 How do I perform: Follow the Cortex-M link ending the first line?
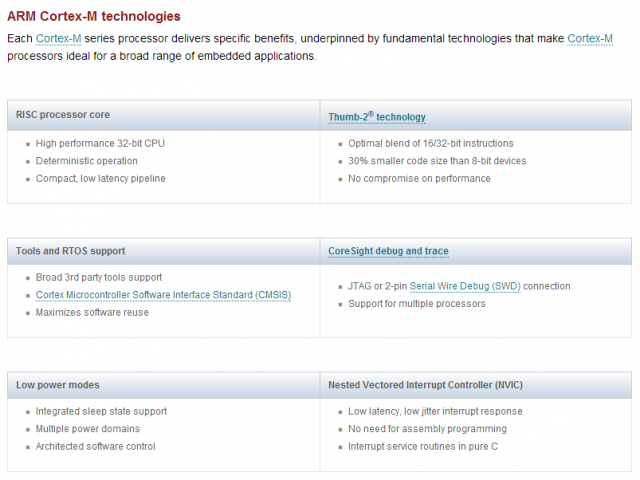pyautogui.click(x=590, y=38)
